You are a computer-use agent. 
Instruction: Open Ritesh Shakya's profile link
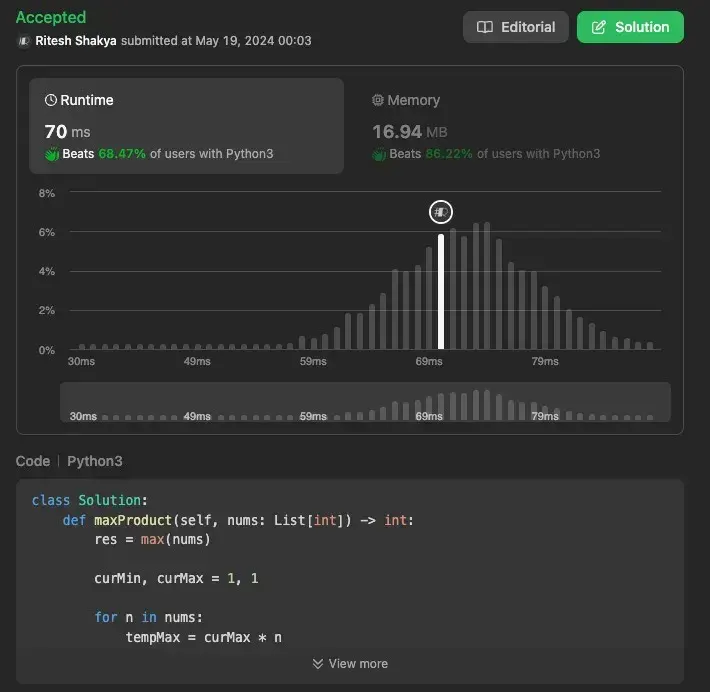76,41
